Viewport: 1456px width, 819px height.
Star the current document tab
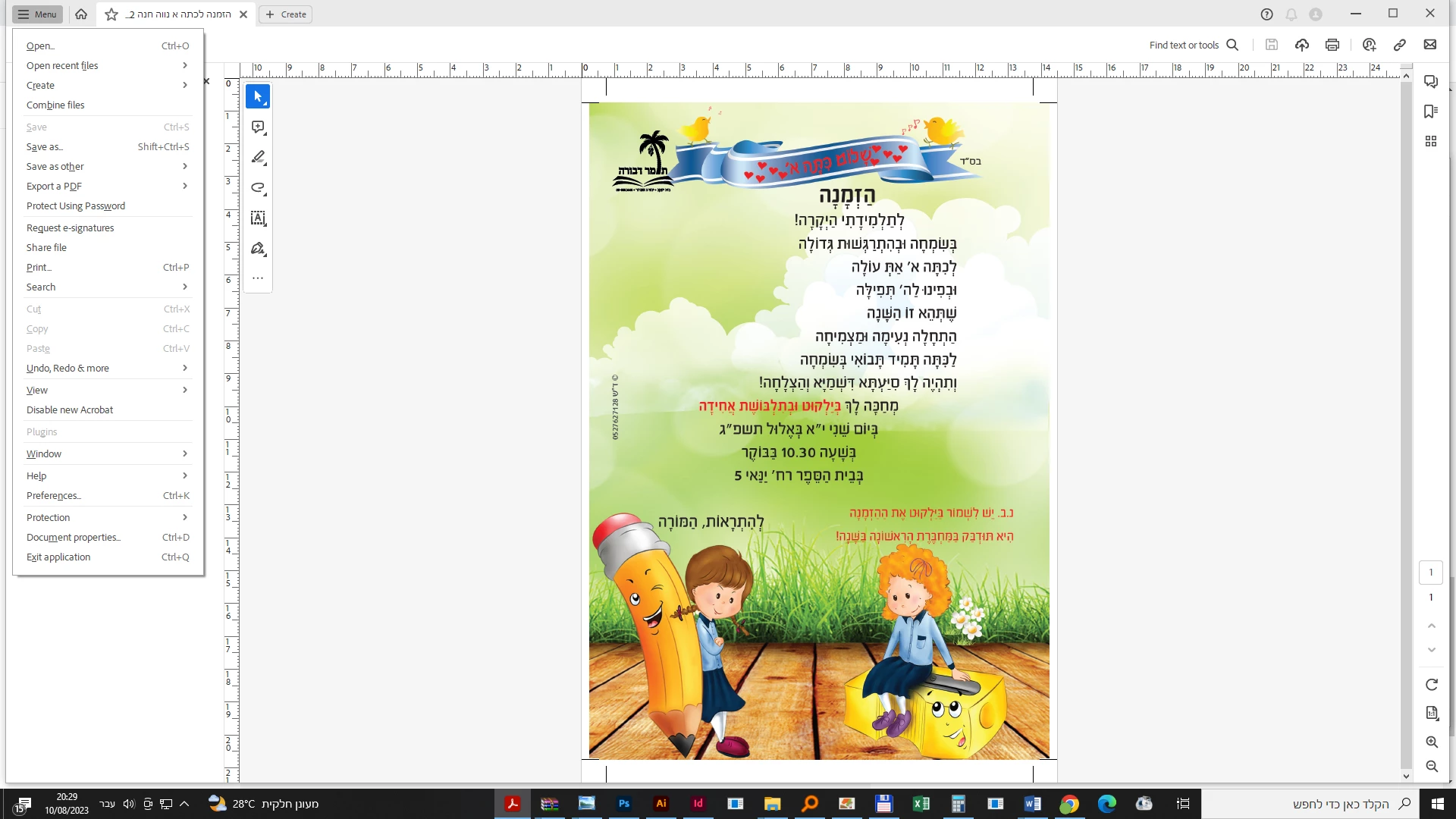[111, 14]
